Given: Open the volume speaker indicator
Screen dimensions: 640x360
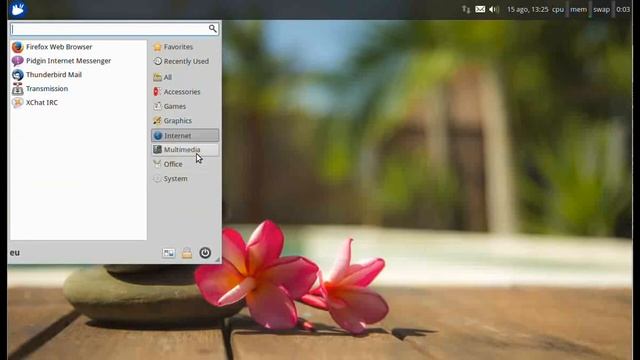Looking at the screenshot, I should (494, 9).
